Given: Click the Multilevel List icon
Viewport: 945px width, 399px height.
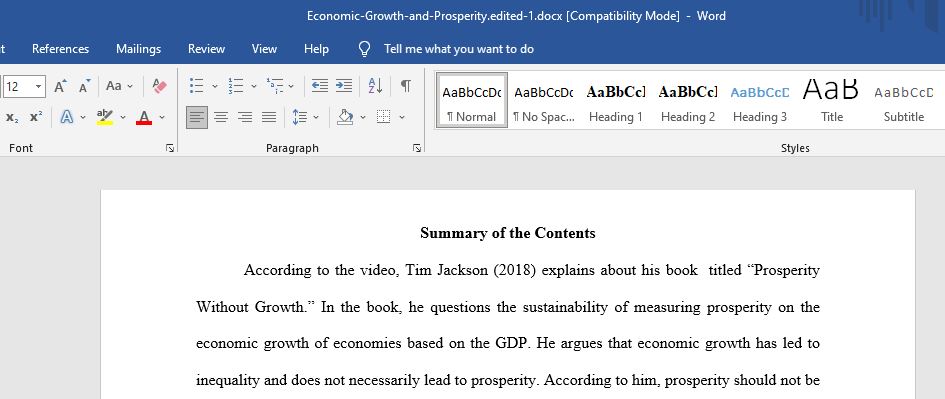Looking at the screenshot, I should tap(274, 86).
